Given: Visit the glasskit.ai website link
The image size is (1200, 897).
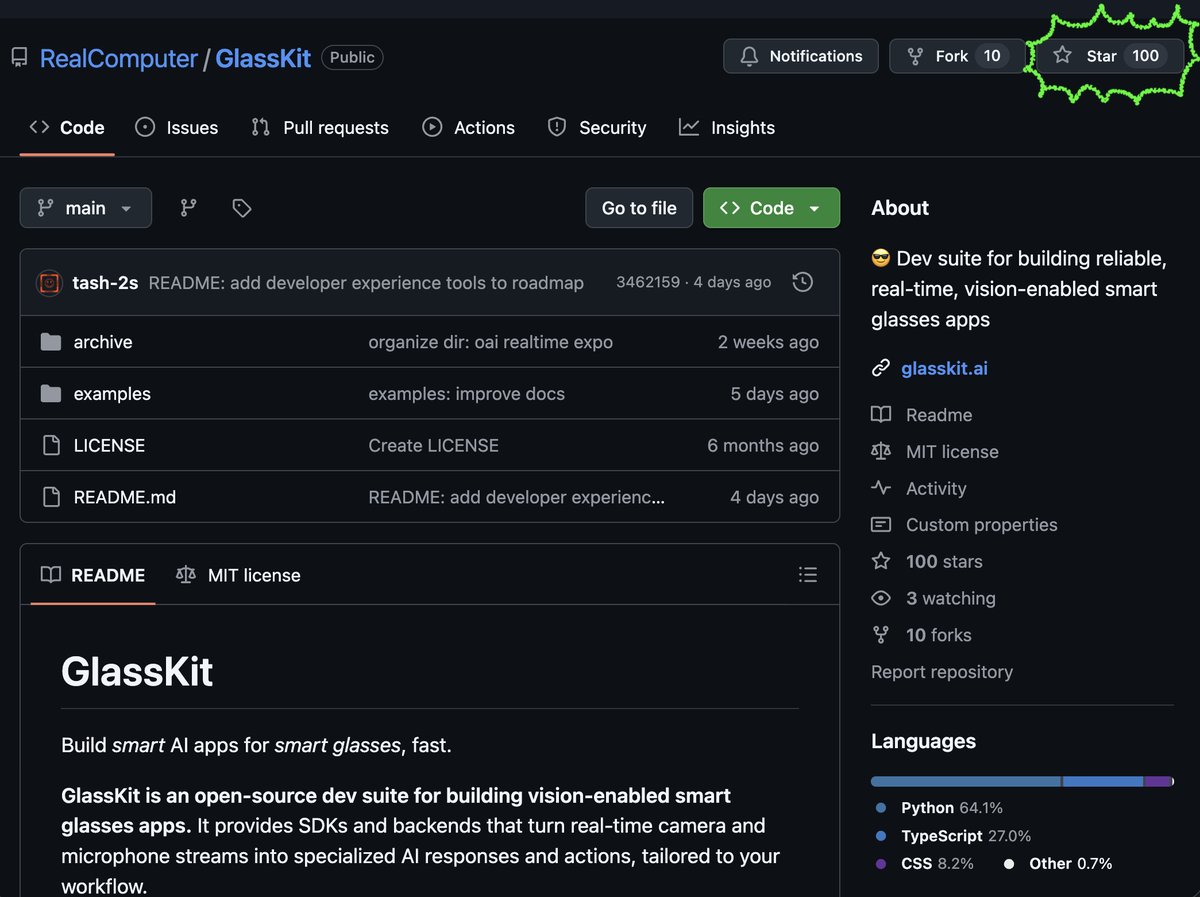Looking at the screenshot, I should pos(944,368).
